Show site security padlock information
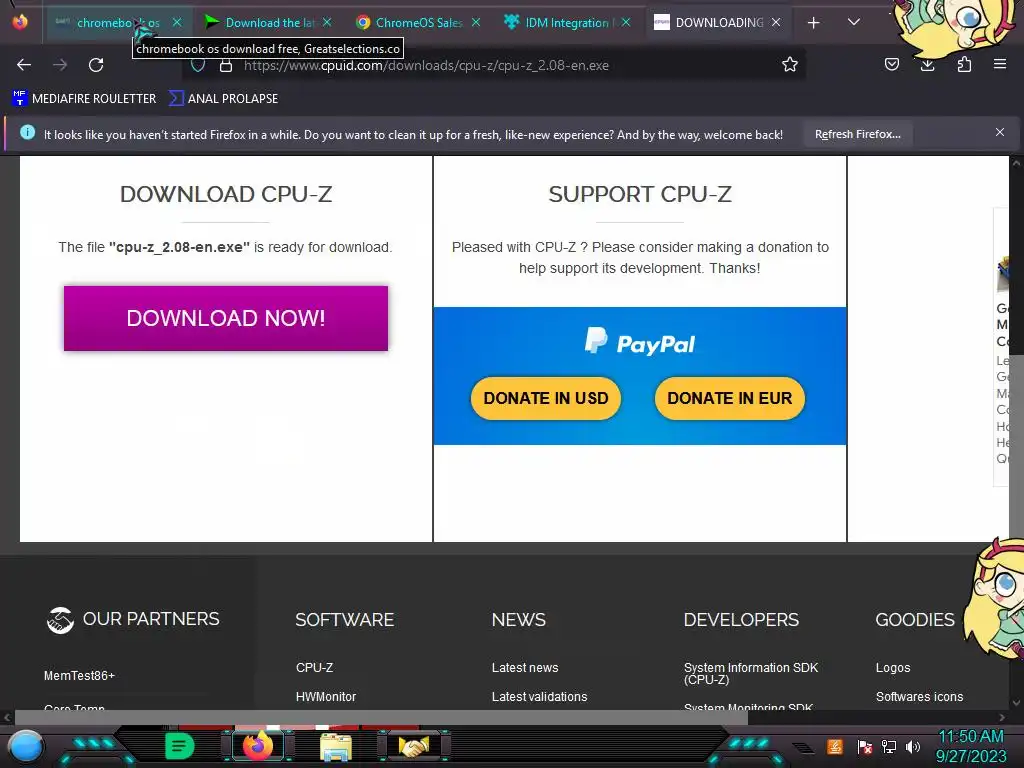The height and width of the screenshot is (768, 1024). tap(226, 65)
